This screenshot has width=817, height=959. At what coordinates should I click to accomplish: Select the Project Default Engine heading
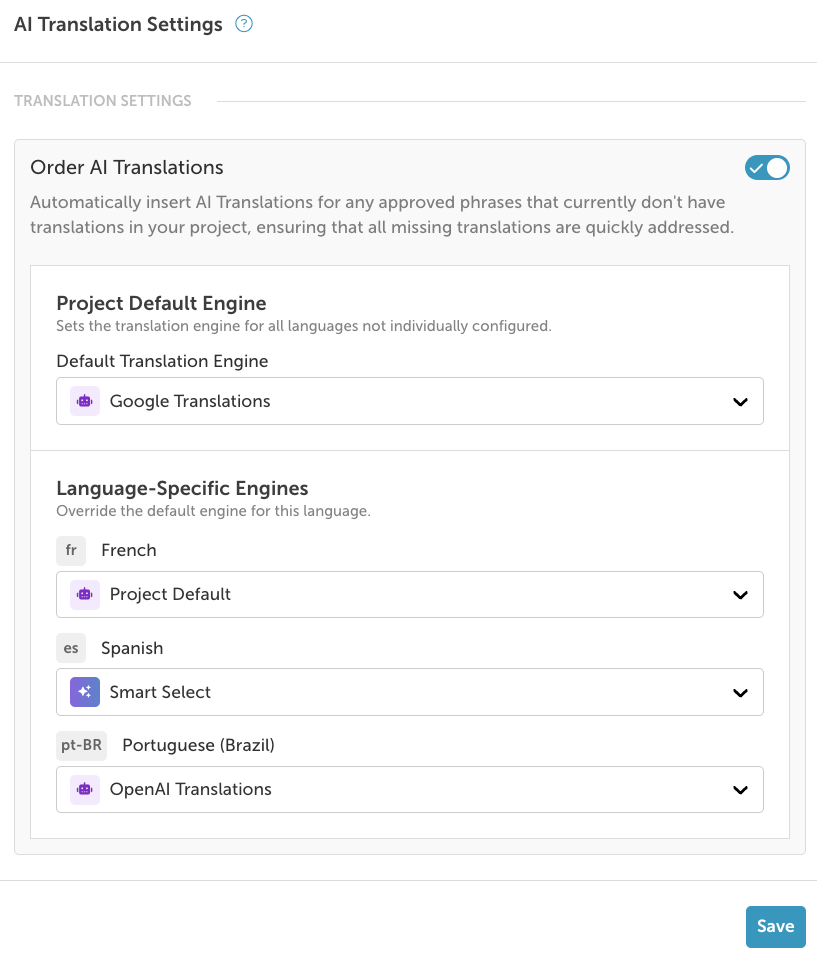(x=161, y=303)
